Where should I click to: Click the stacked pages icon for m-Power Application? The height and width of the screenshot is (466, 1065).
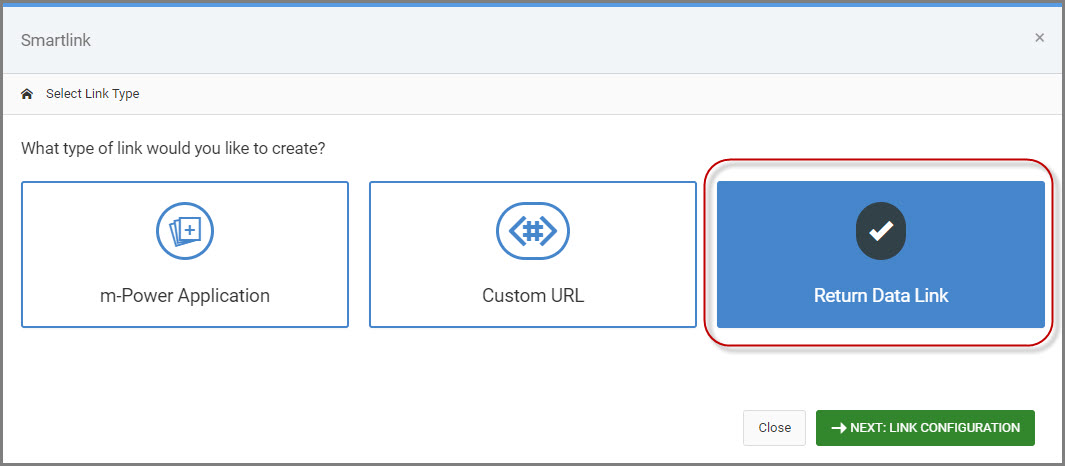(185, 232)
